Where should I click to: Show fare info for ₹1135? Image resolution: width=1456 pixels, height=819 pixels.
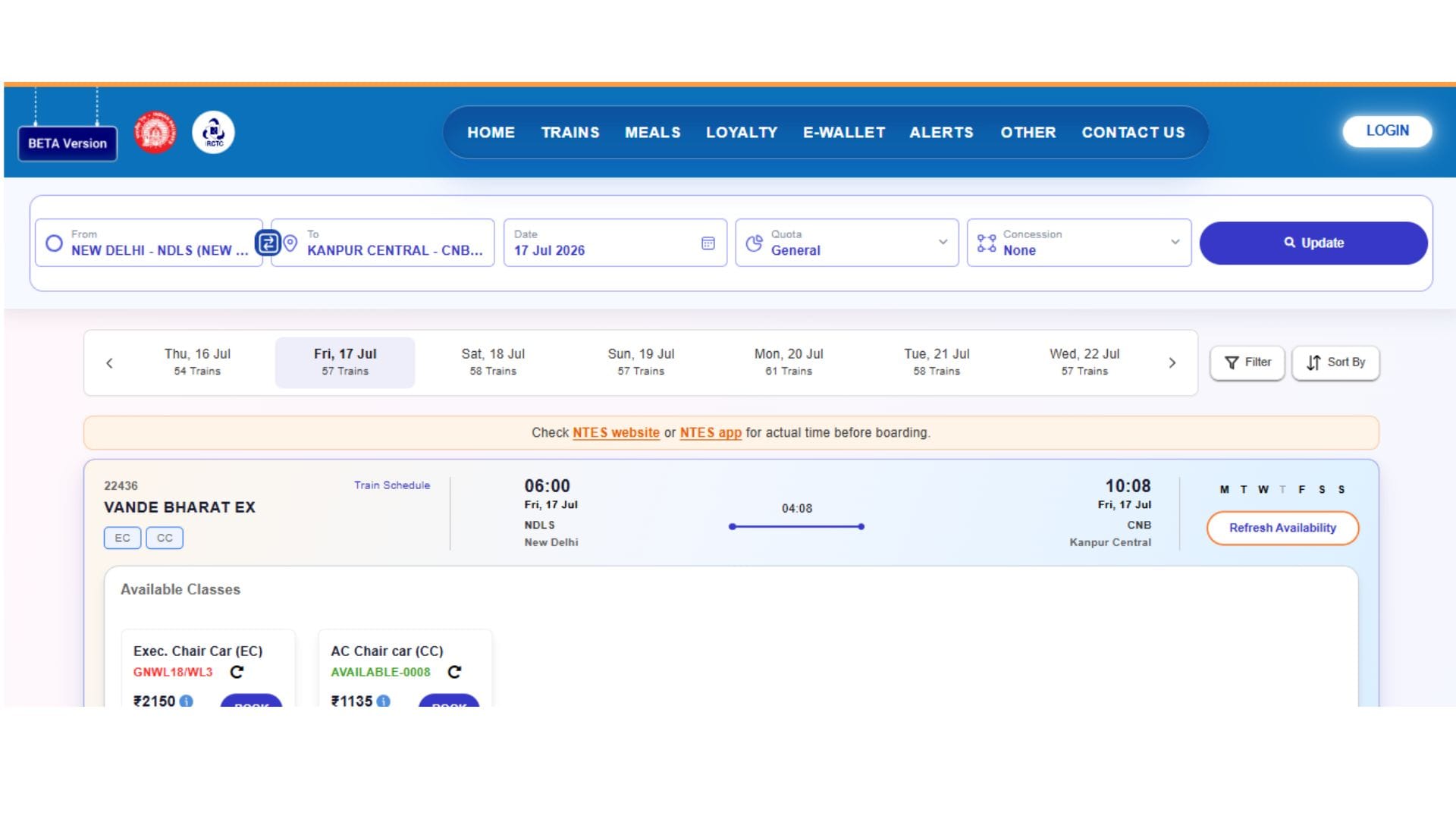(x=384, y=701)
